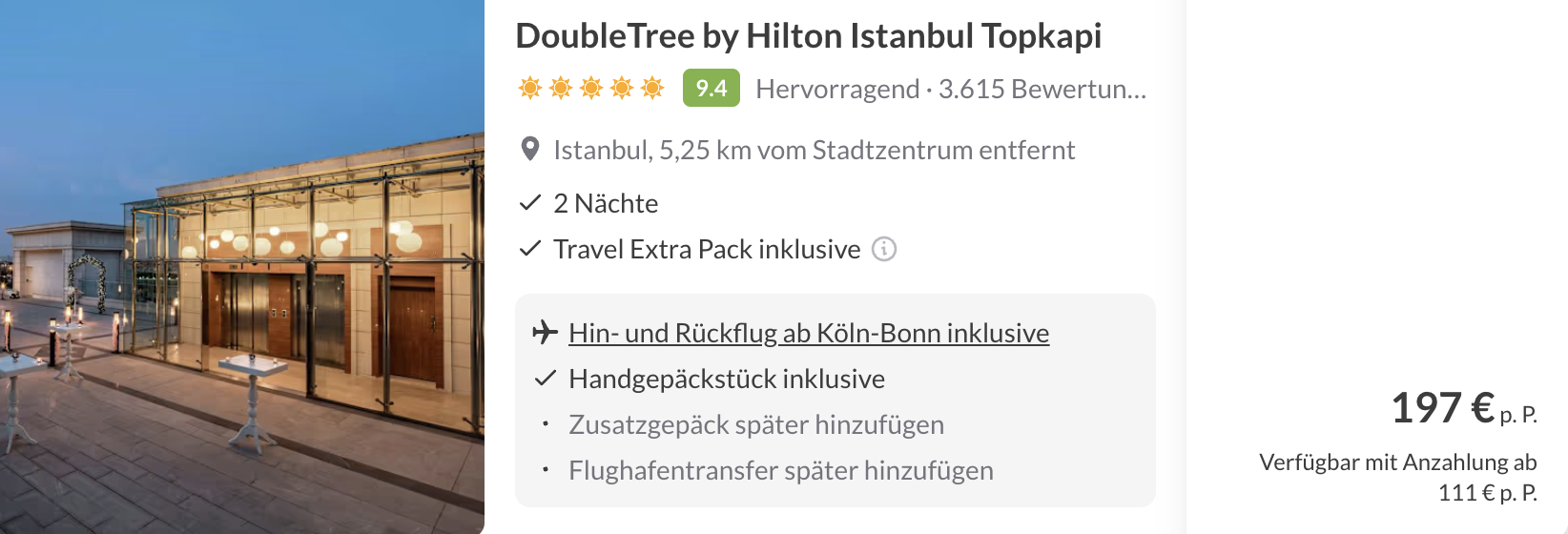The height and width of the screenshot is (534, 1568).
Task: View the hotel terrace photo
Action: click(x=242, y=267)
